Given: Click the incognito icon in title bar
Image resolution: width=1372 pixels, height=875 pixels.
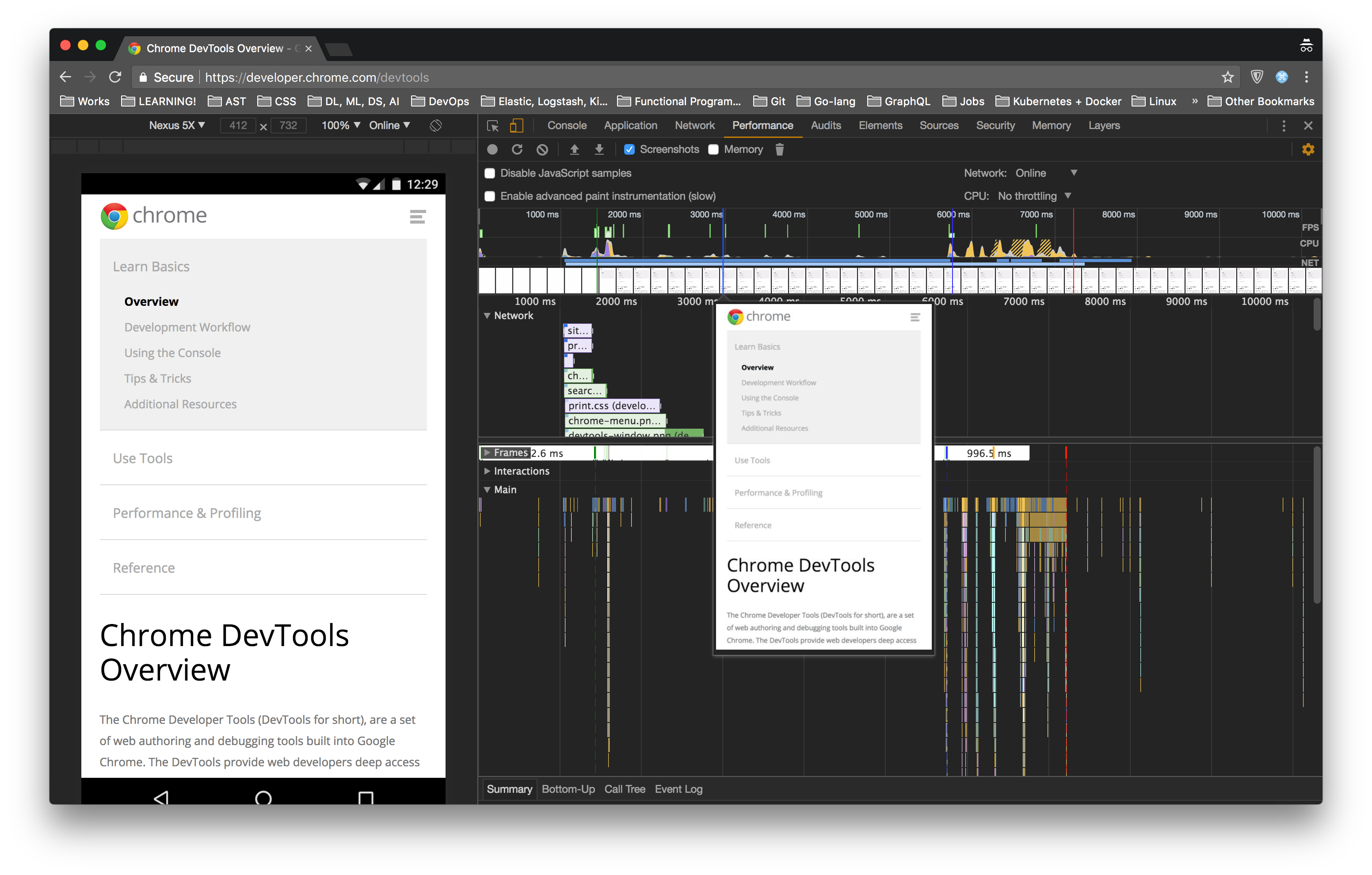Looking at the screenshot, I should (1307, 46).
